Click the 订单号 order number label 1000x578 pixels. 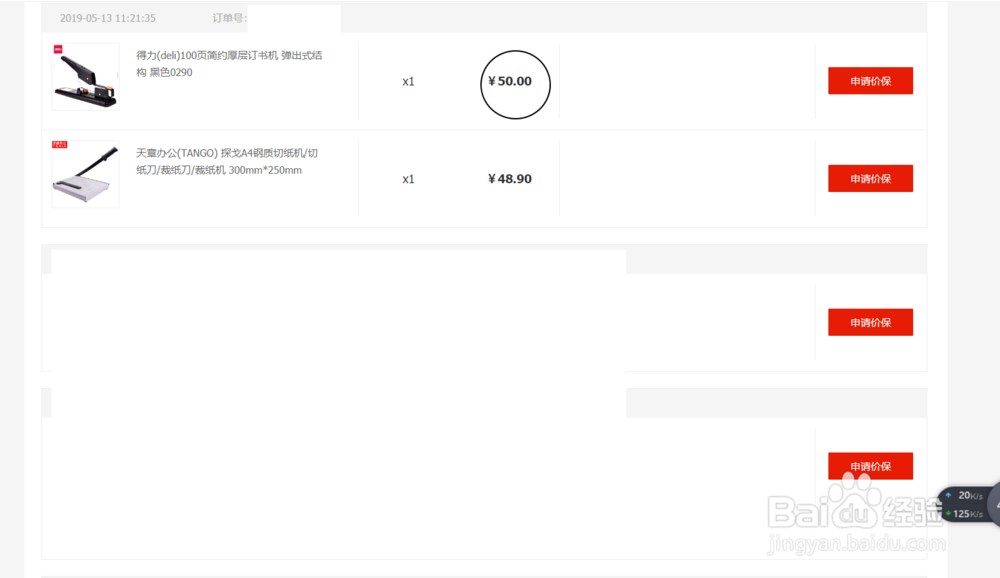point(230,18)
